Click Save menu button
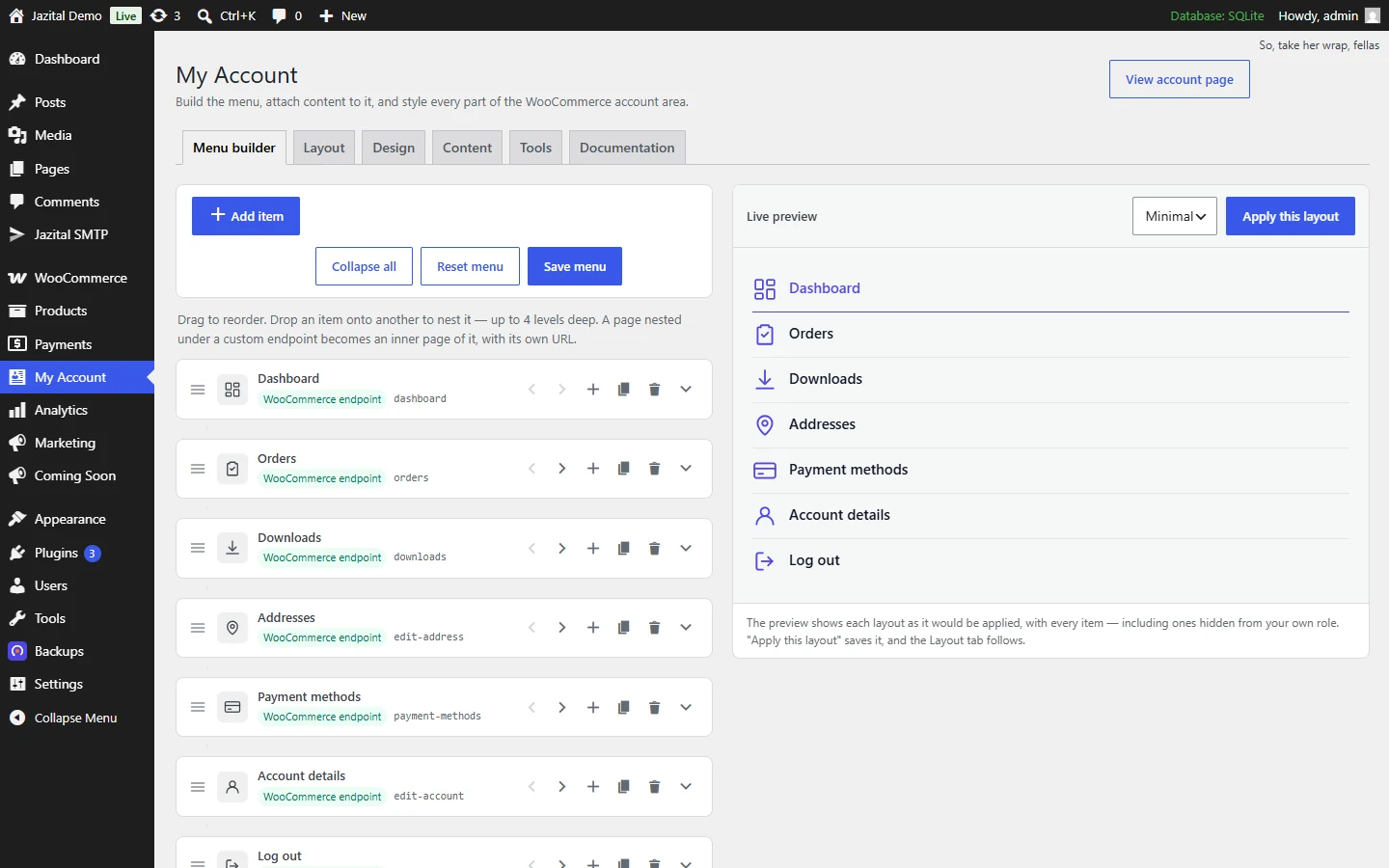This screenshot has height=868, width=1389. click(575, 266)
